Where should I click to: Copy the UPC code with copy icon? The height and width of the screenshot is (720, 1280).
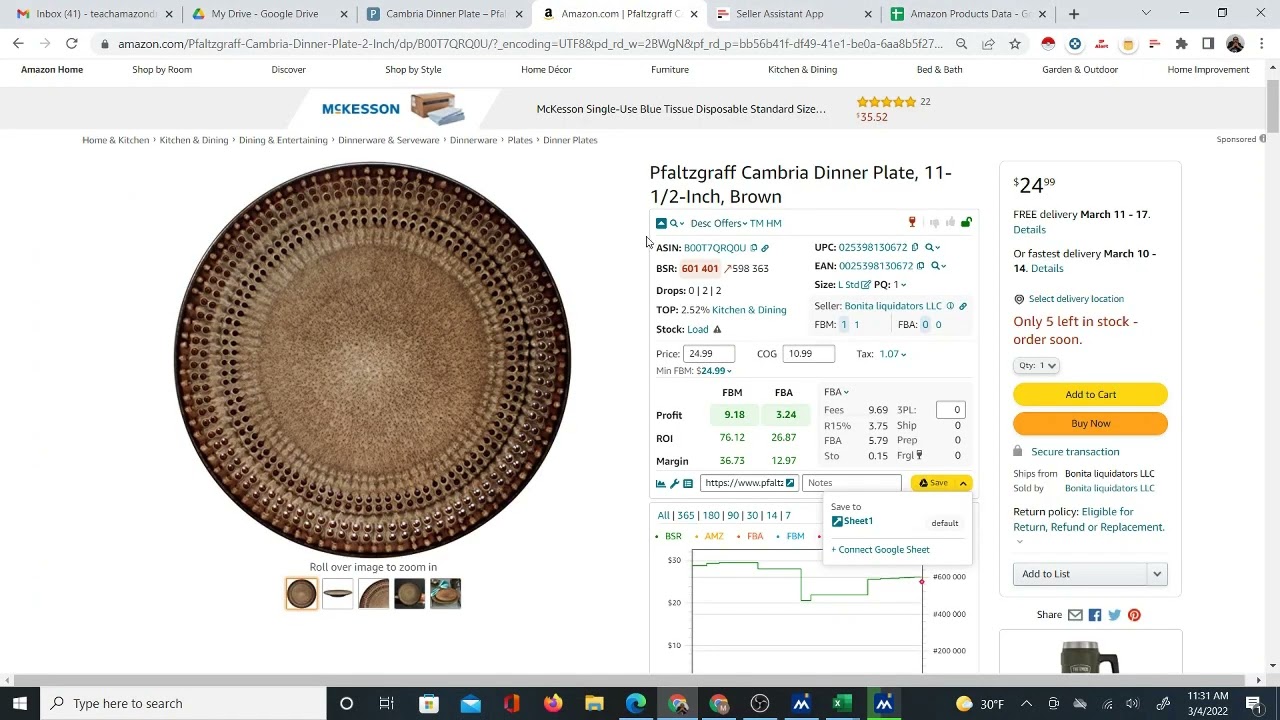coord(915,247)
